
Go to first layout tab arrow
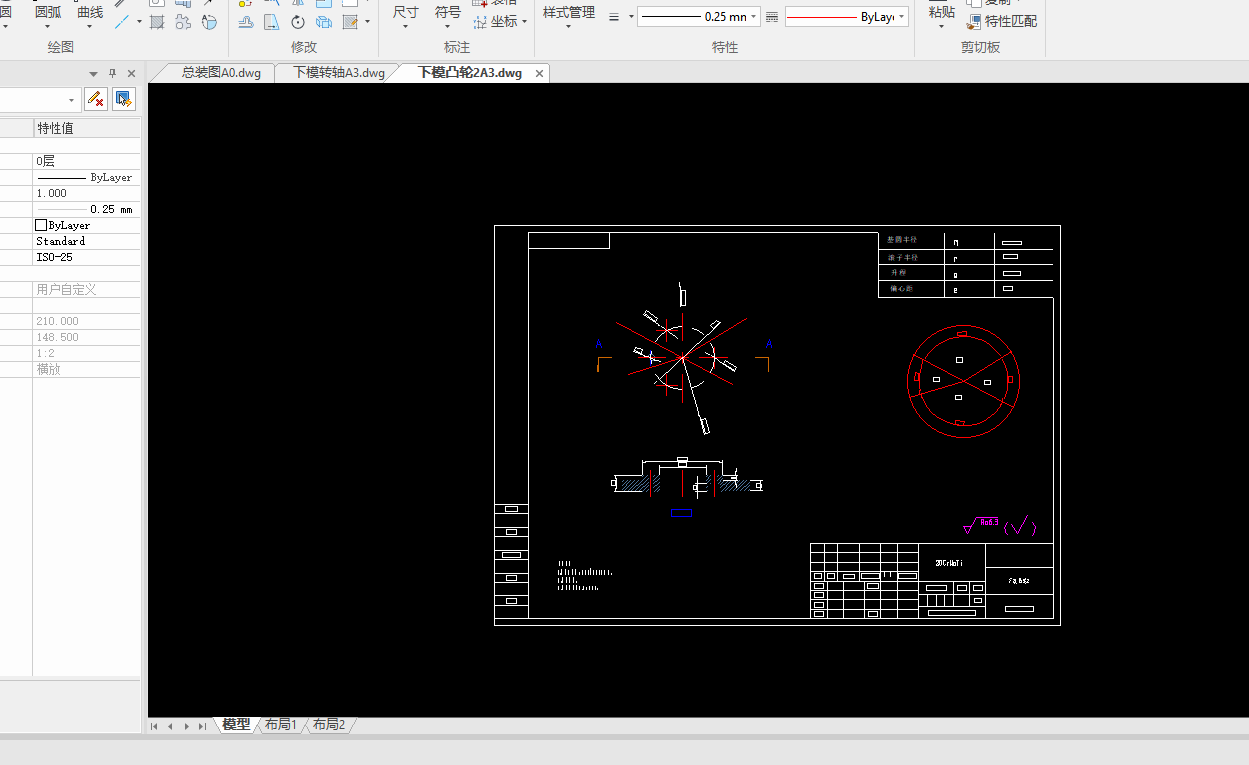click(155, 726)
